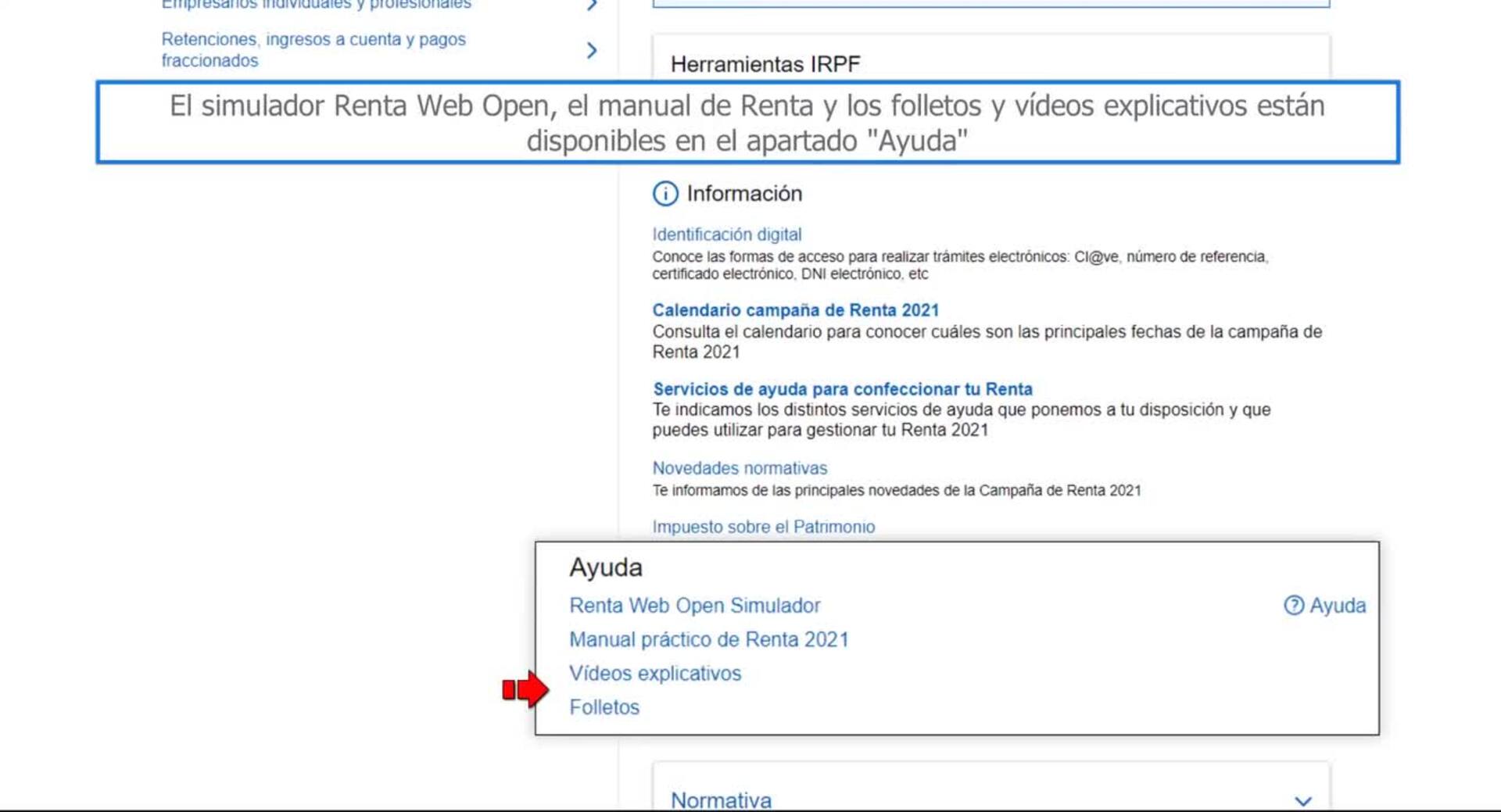Visit Servicios de ayuda para confeccionar tu Renta
Image resolution: width=1501 pixels, height=812 pixels.
[x=842, y=389]
